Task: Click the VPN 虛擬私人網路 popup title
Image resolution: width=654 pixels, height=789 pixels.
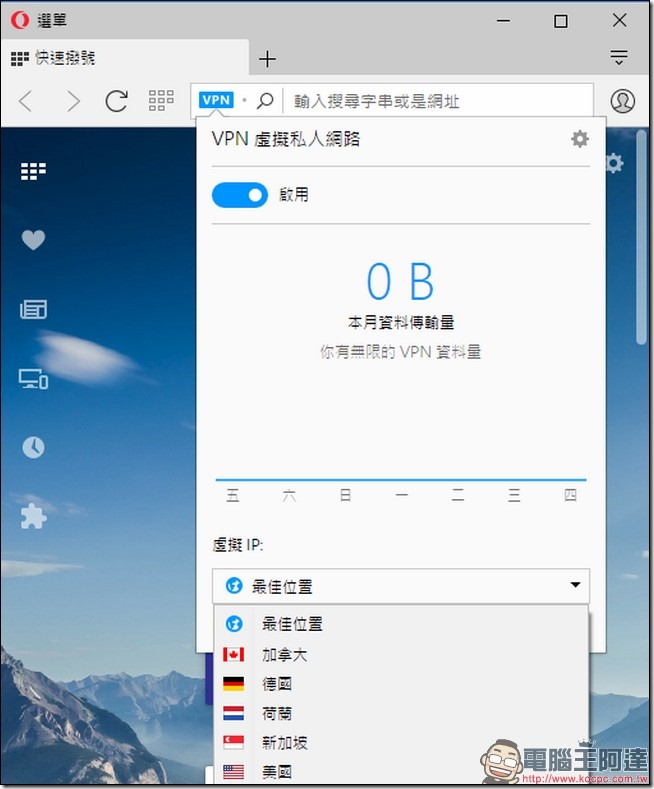Action: point(286,139)
